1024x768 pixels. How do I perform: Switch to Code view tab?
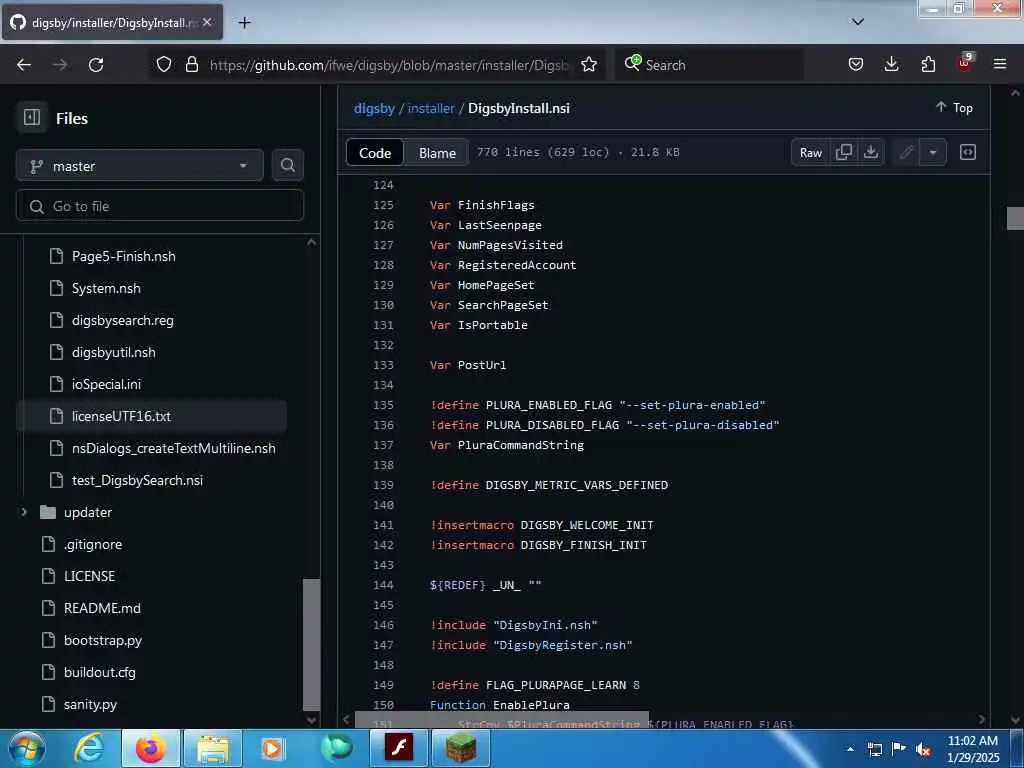375,153
